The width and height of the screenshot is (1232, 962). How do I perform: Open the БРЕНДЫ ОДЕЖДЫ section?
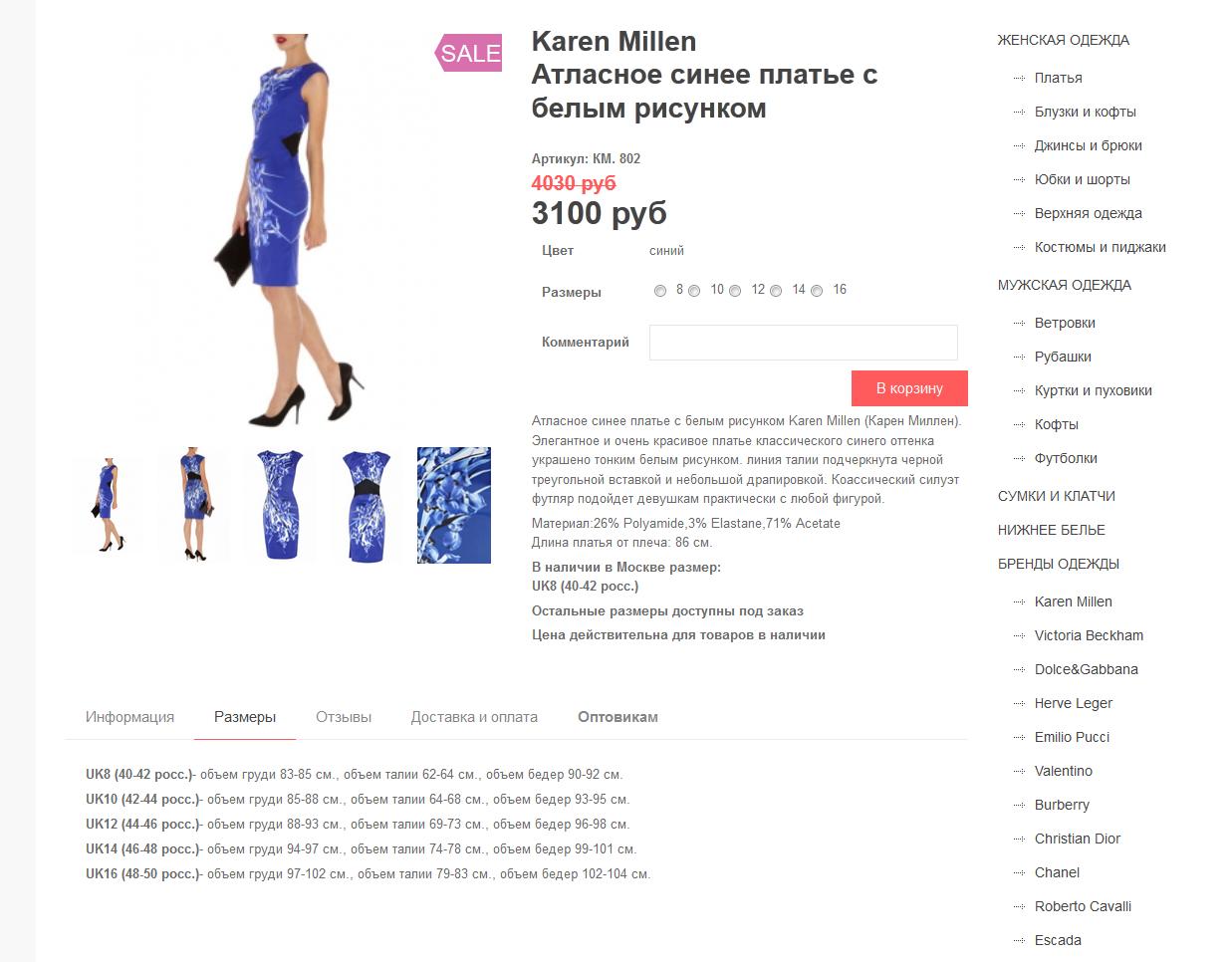coord(1059,564)
